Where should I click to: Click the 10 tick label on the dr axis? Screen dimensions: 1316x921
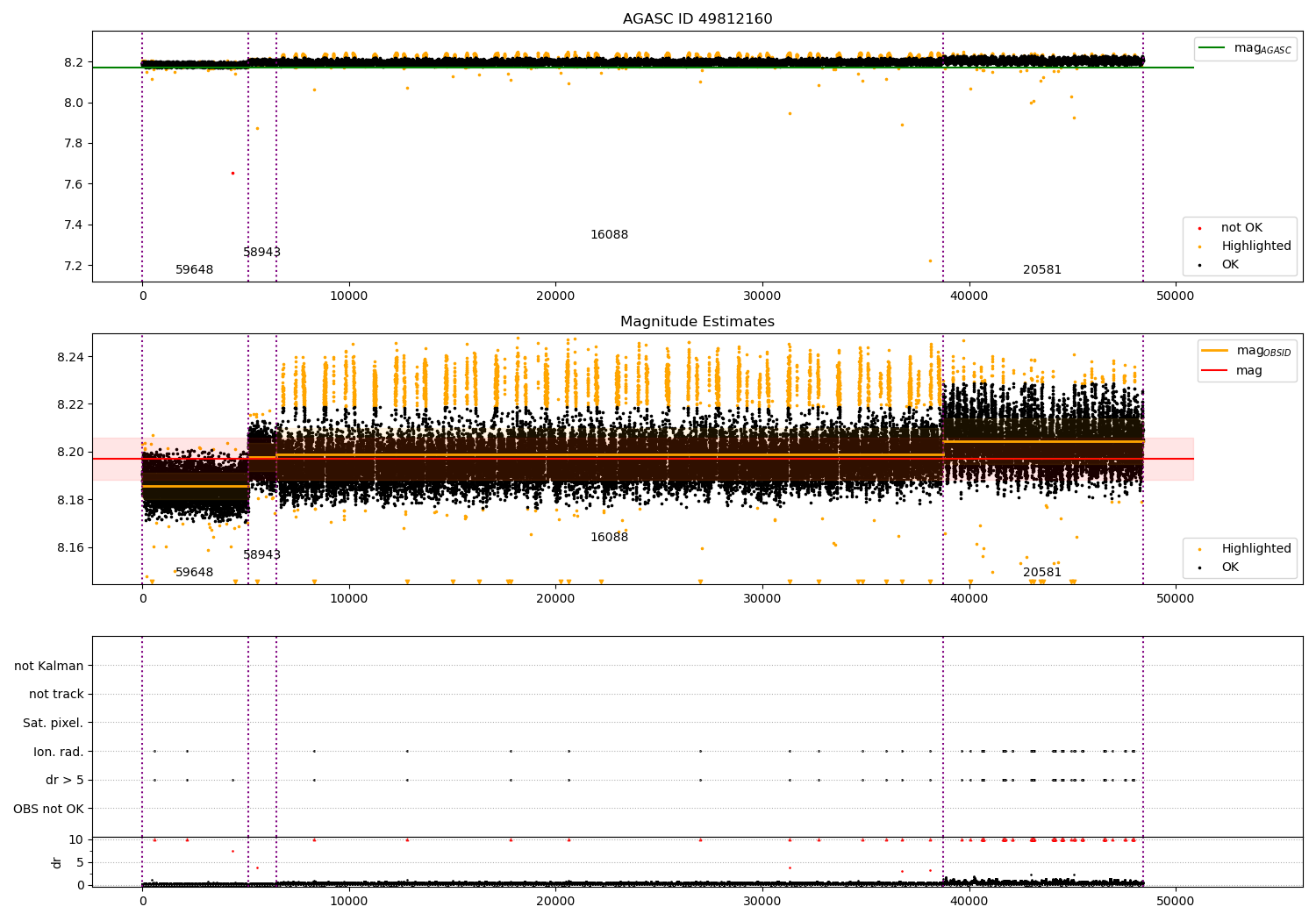tap(76, 839)
